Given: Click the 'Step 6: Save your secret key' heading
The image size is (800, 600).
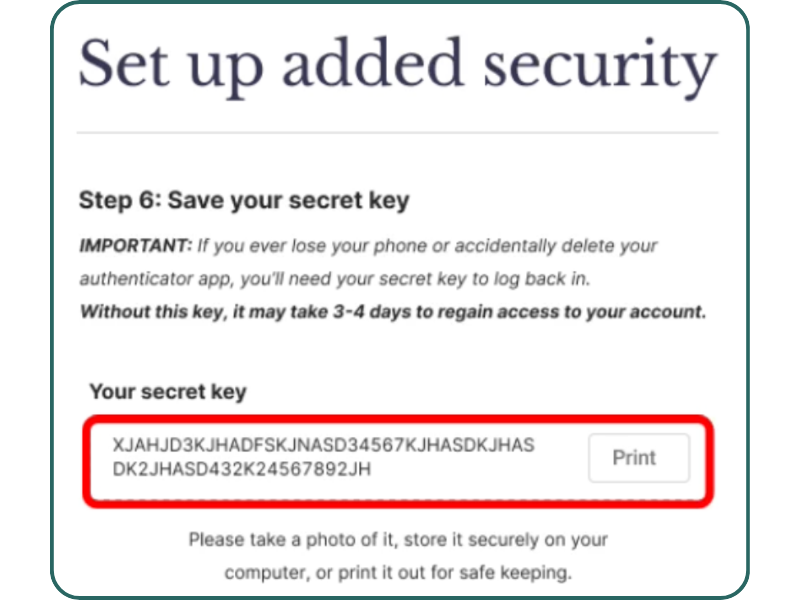Looking at the screenshot, I should [x=244, y=200].
